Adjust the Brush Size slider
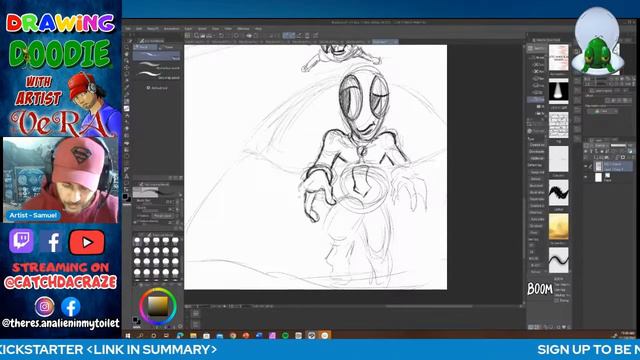 click(154, 201)
